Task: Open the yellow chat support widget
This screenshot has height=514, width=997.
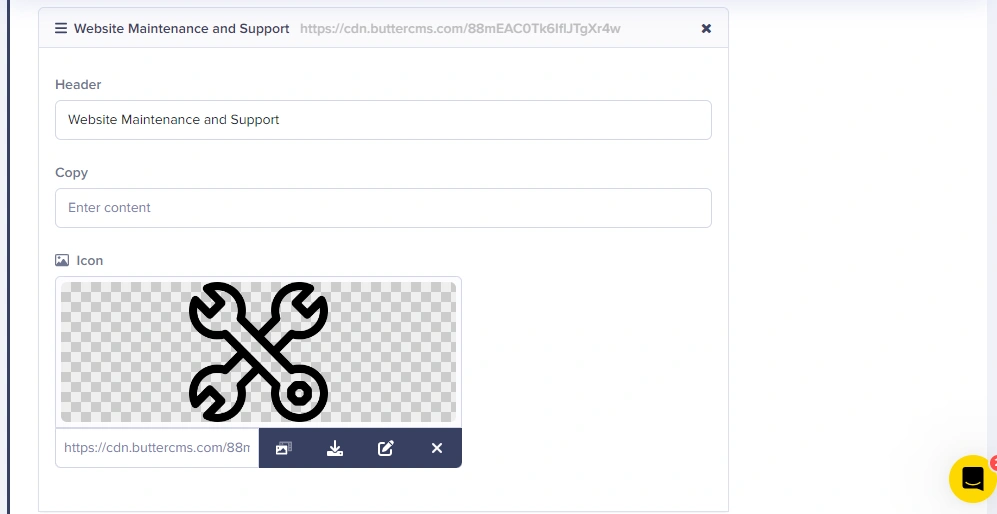Action: [x=972, y=479]
